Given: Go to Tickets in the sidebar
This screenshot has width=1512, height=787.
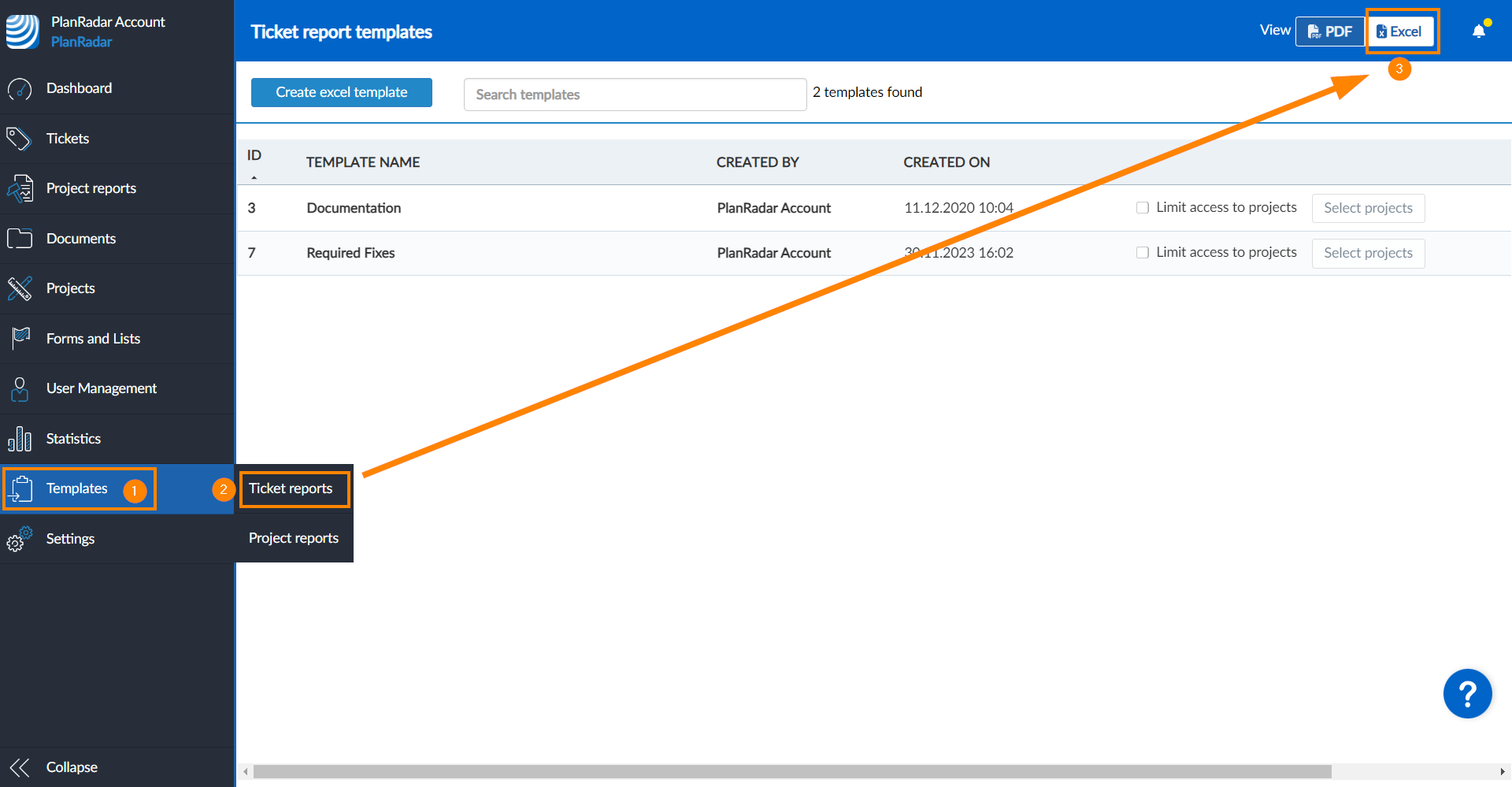Looking at the screenshot, I should (x=68, y=139).
